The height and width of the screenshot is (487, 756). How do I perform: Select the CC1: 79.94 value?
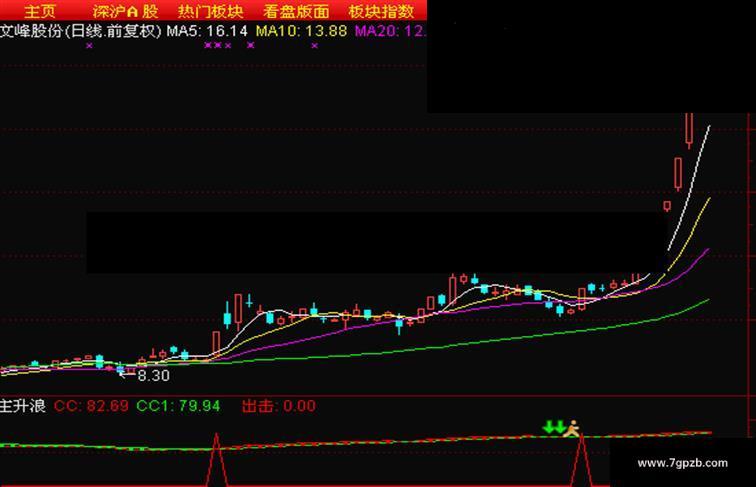(x=178, y=406)
